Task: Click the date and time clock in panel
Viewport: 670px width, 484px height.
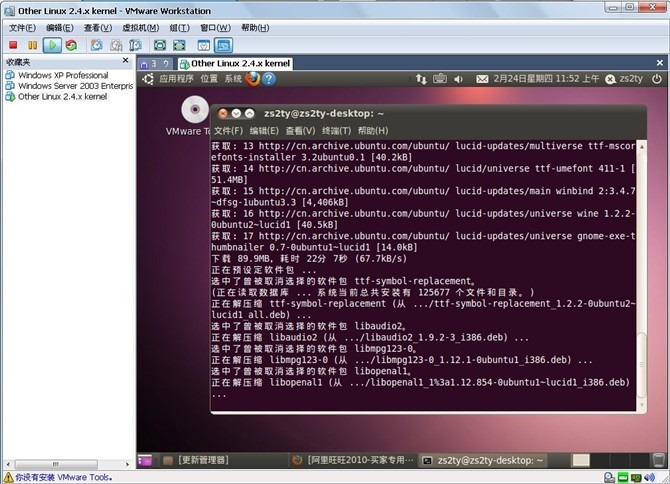Action: 546,79
